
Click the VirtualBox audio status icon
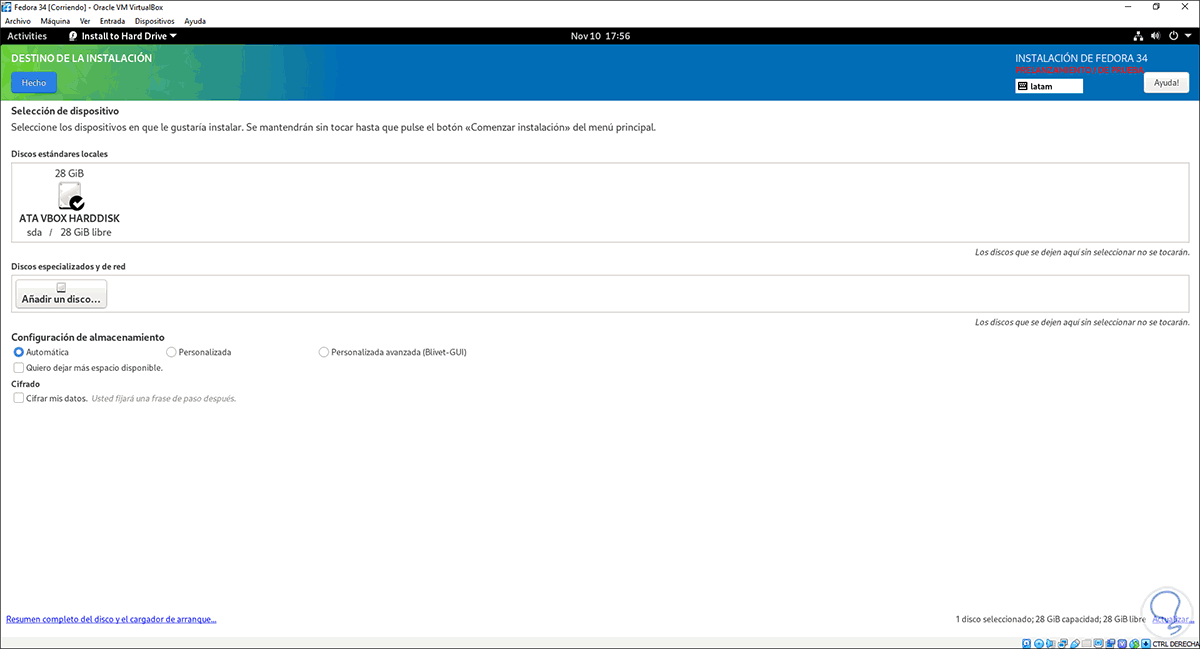tap(1050, 643)
